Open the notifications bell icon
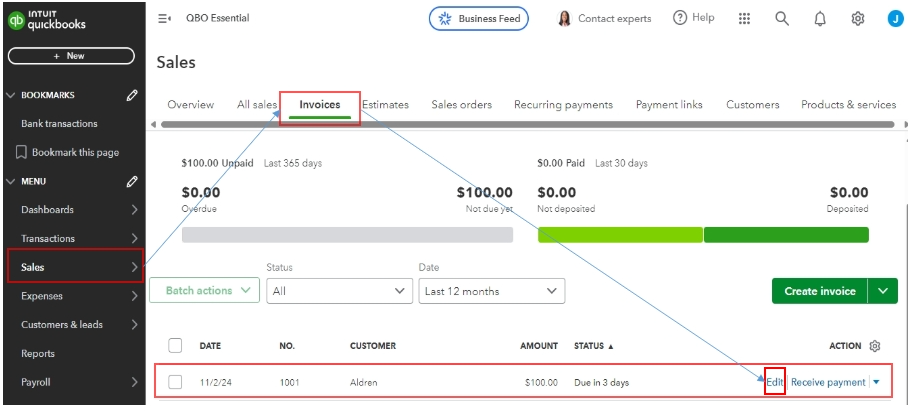The height and width of the screenshot is (411, 912). (820, 18)
